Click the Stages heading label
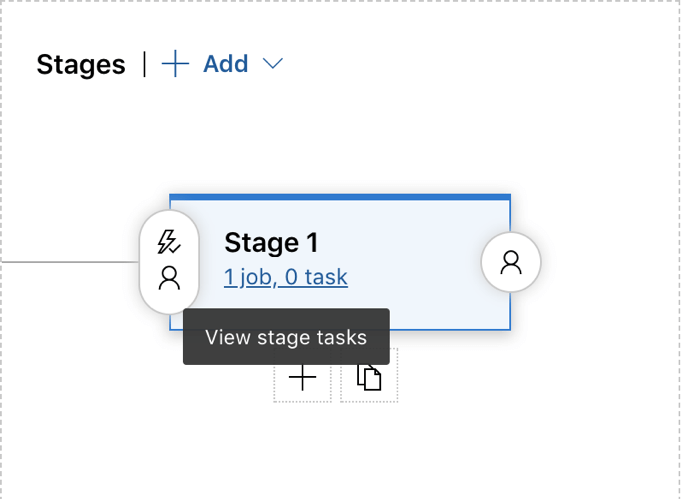The height and width of the screenshot is (499, 681). pos(81,65)
